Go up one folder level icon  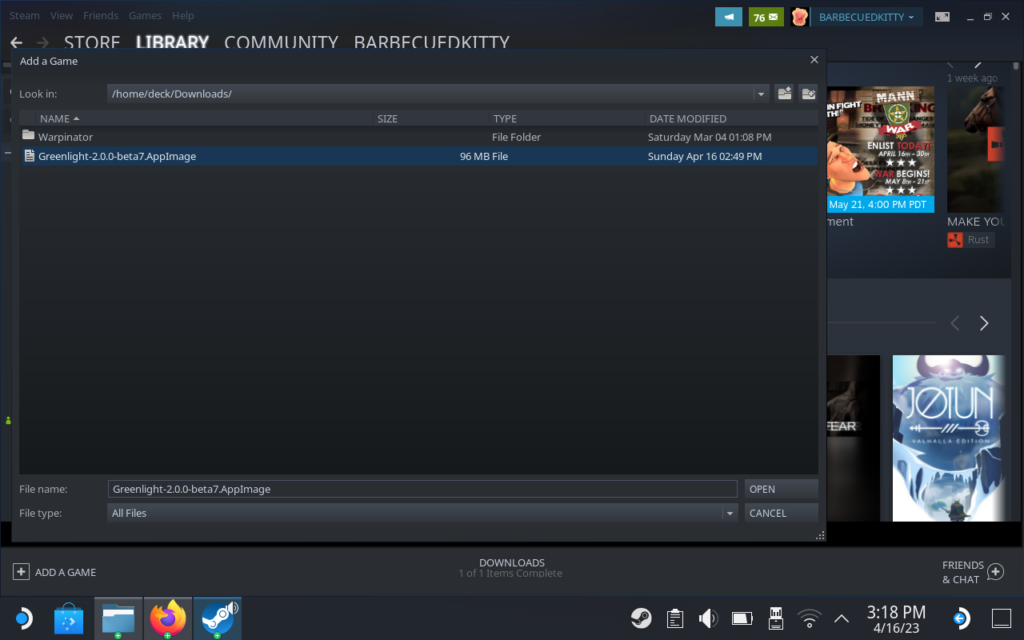point(784,93)
